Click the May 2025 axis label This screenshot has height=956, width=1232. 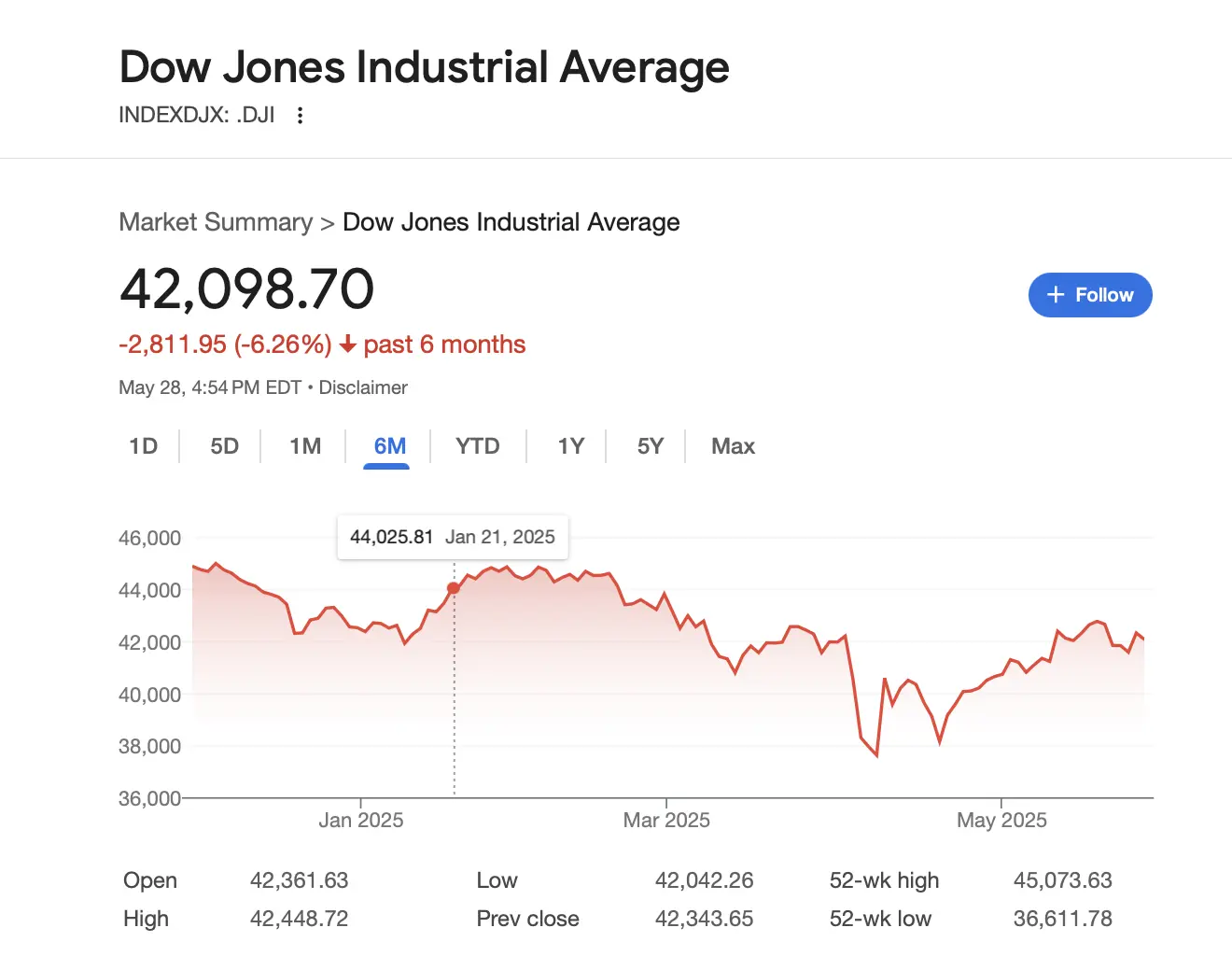click(x=1001, y=821)
